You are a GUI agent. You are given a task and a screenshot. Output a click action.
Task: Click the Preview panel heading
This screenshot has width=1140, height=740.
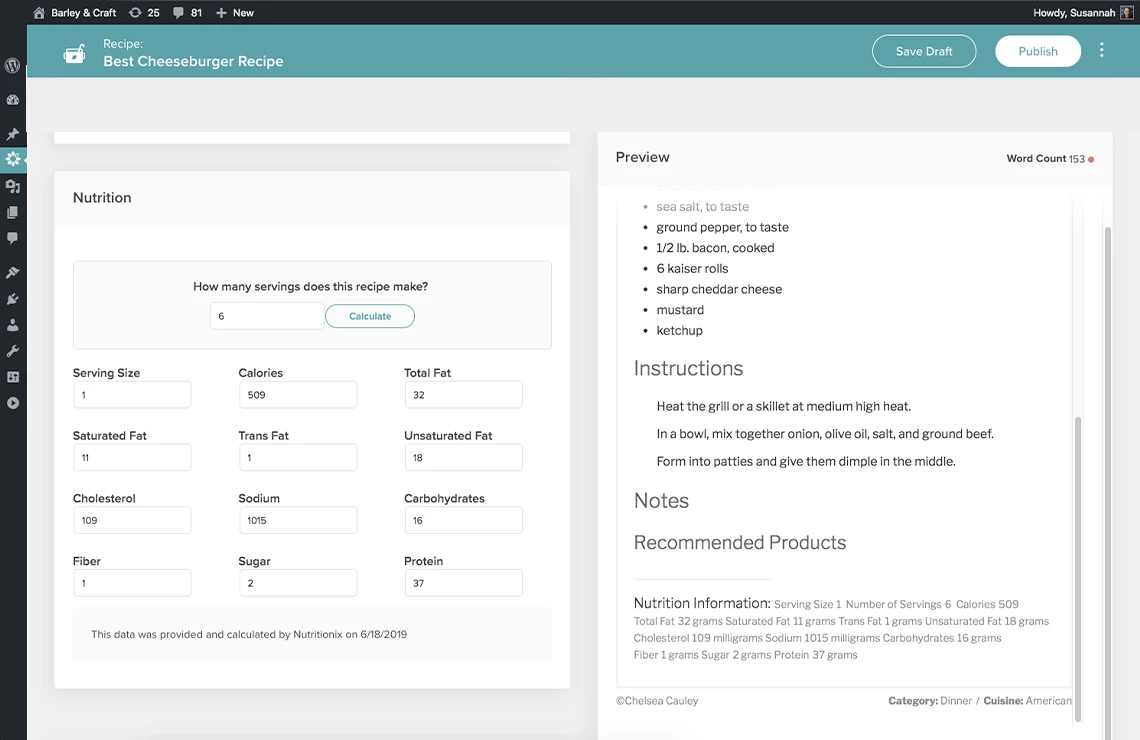click(643, 157)
